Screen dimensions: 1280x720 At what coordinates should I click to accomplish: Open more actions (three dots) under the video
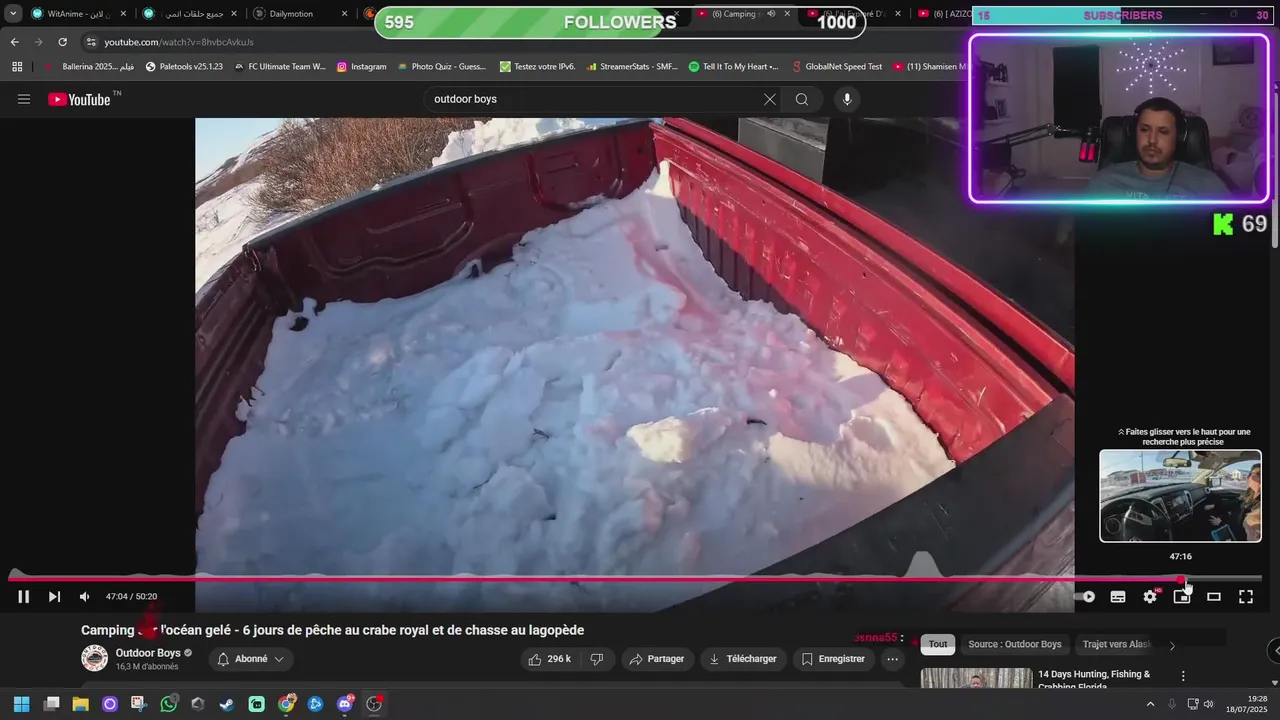click(x=893, y=659)
